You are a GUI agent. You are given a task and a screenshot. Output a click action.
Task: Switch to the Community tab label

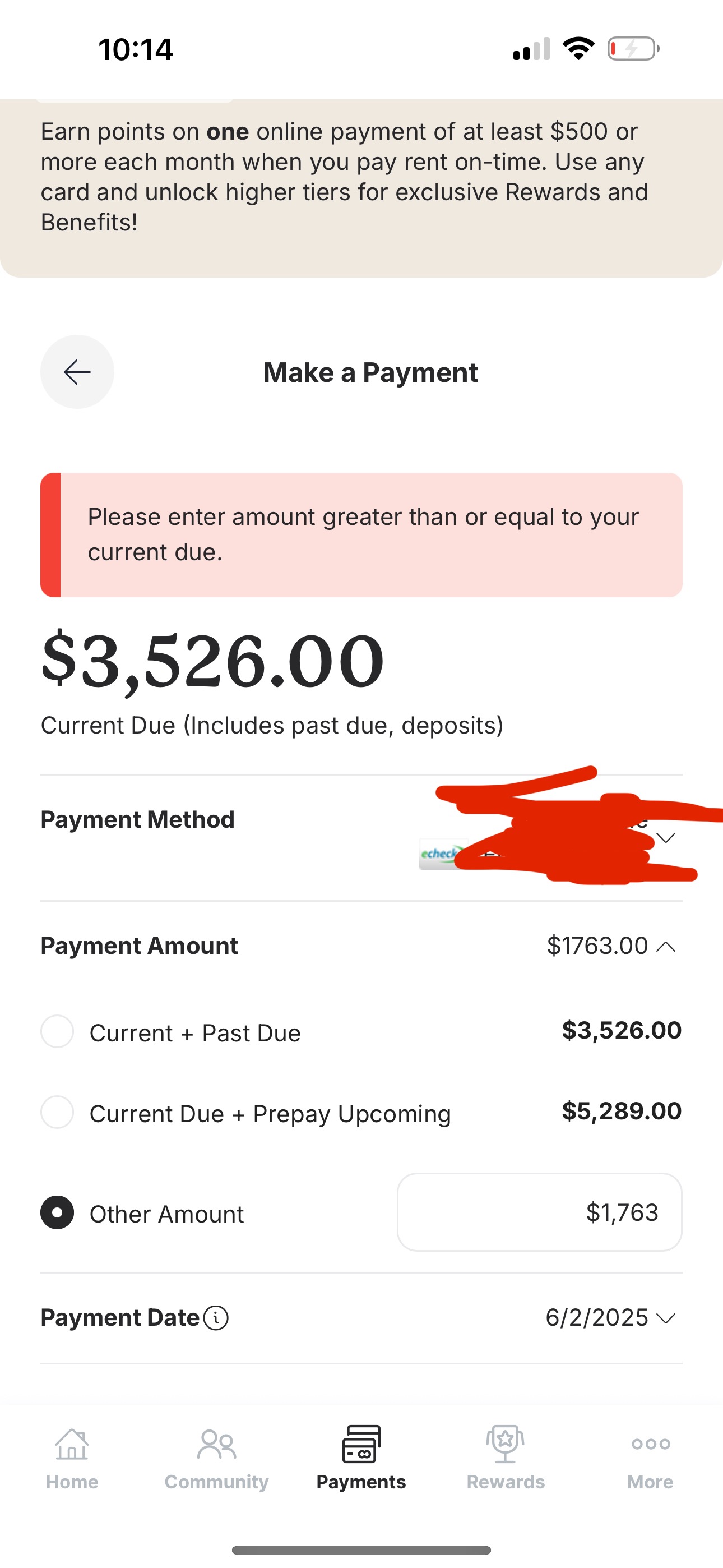(216, 1482)
